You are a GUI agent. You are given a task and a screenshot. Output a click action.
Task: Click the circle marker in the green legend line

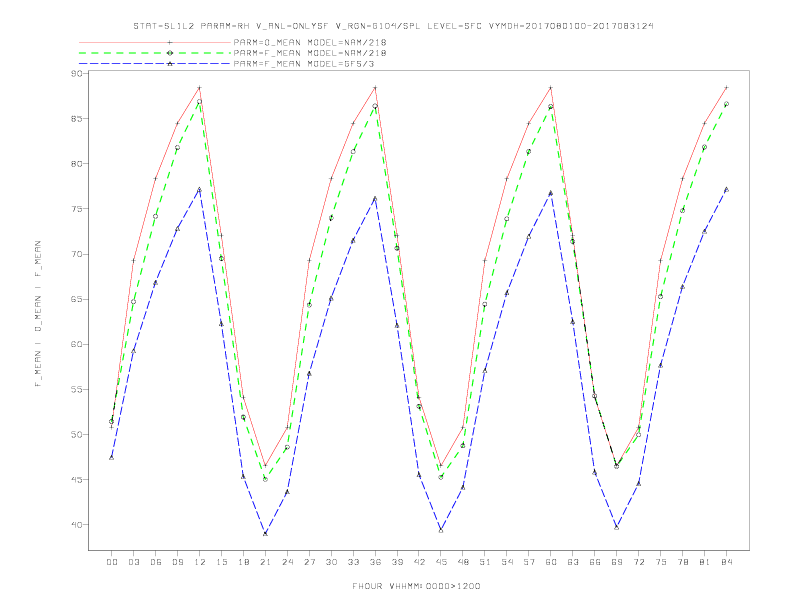pyautogui.click(x=170, y=53)
